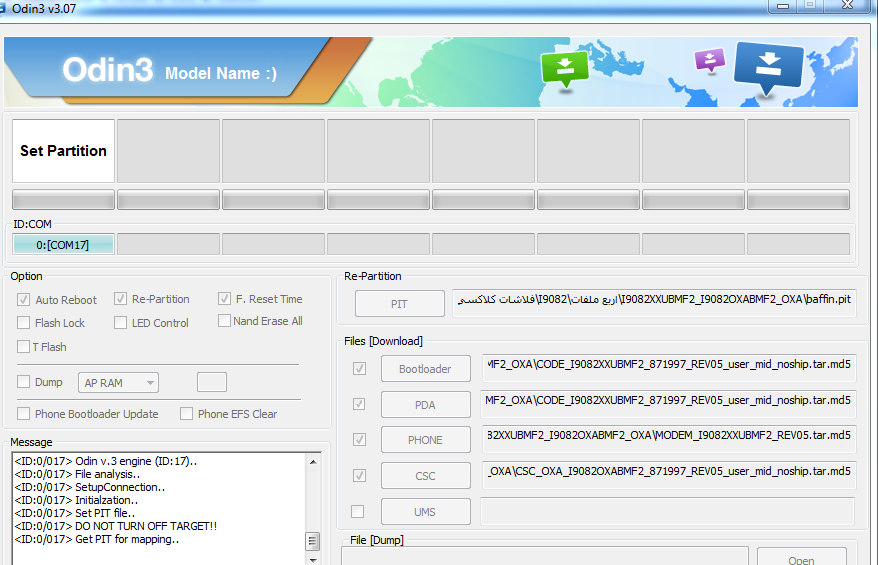Viewport: 878px width, 565px height.
Task: Click the PHONE MODEM file path field
Action: click(x=668, y=439)
